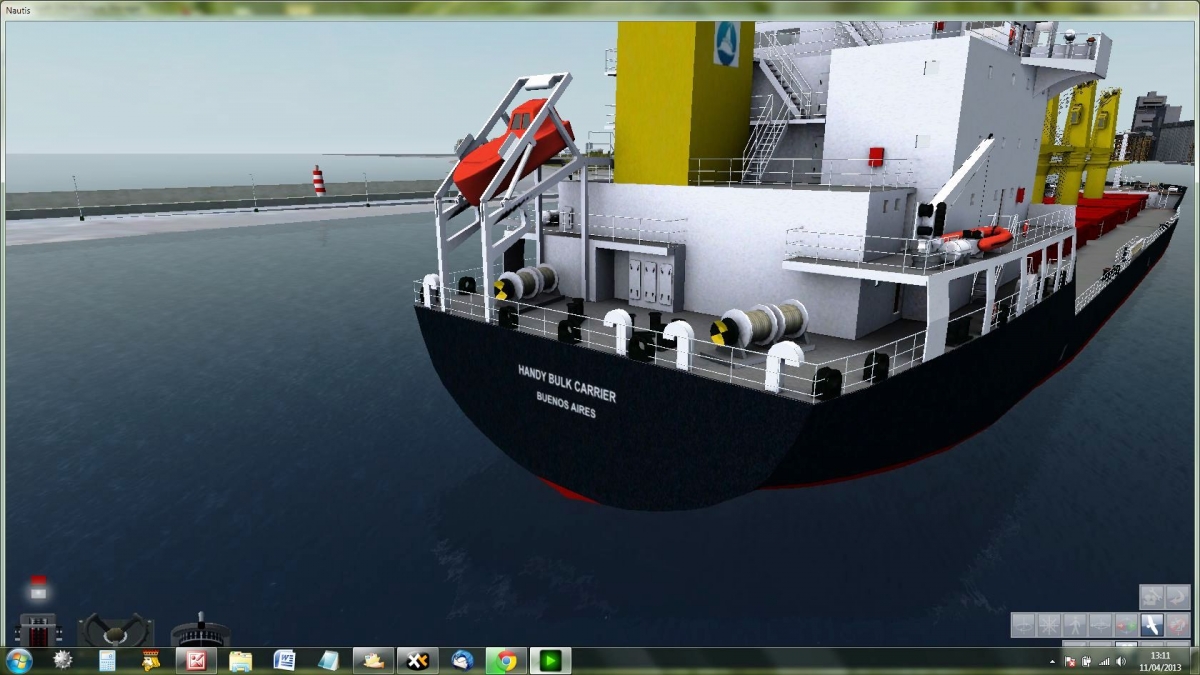Click the Nautis window title text
The width and height of the screenshot is (1200, 675).
point(18,8)
